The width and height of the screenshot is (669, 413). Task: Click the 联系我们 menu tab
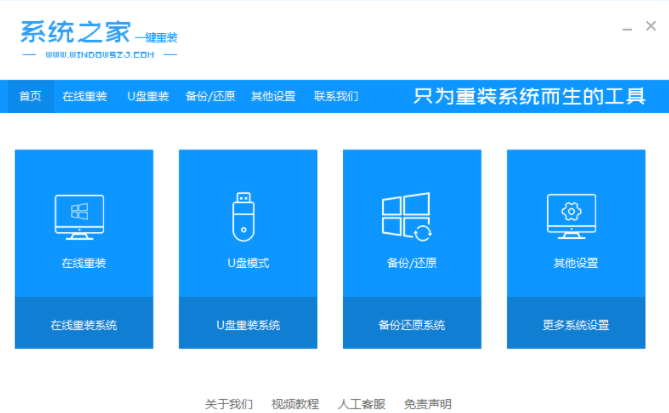(336, 97)
